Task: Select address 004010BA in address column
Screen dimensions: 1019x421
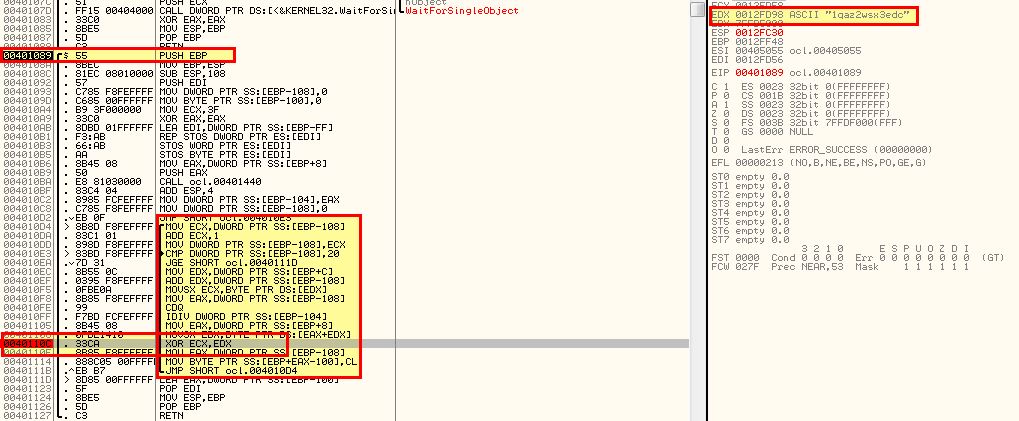Action: pos(25,182)
